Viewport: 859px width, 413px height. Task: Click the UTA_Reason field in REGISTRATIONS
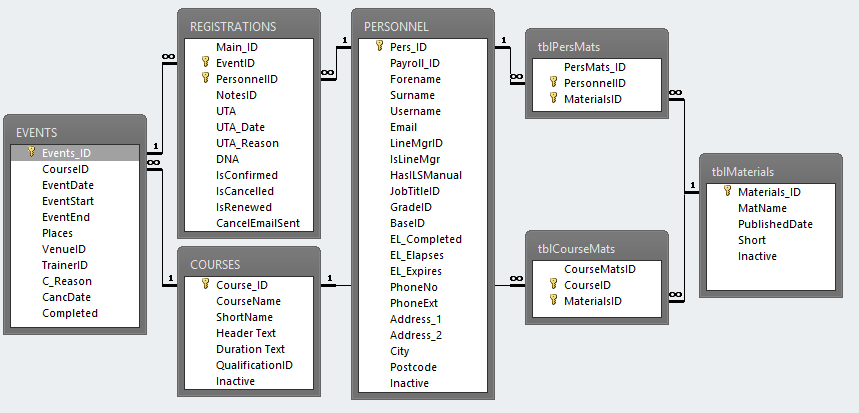click(x=247, y=143)
